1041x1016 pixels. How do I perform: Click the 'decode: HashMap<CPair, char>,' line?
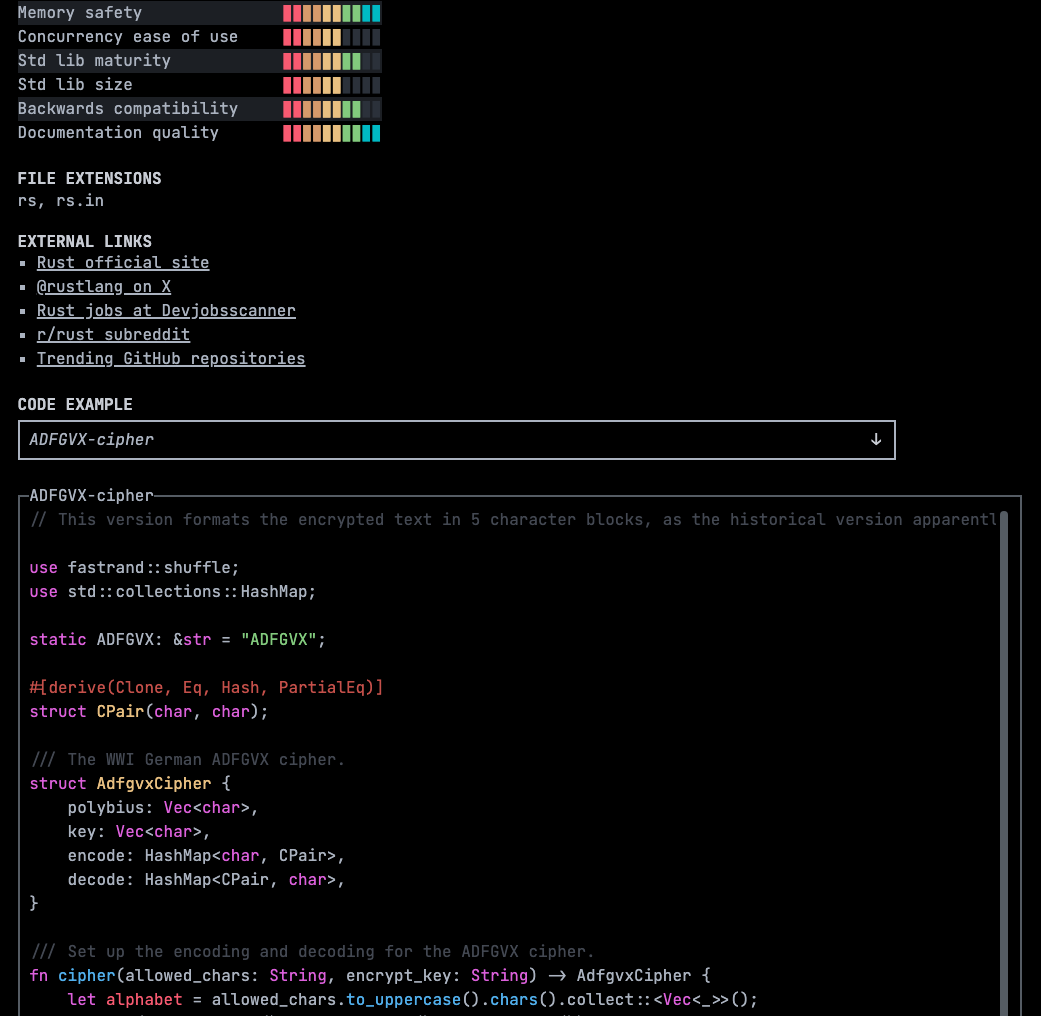pyautogui.click(x=206, y=879)
